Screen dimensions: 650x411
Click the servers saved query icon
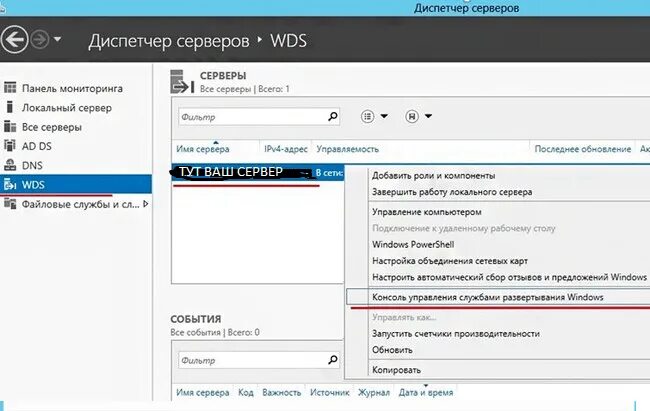point(412,117)
